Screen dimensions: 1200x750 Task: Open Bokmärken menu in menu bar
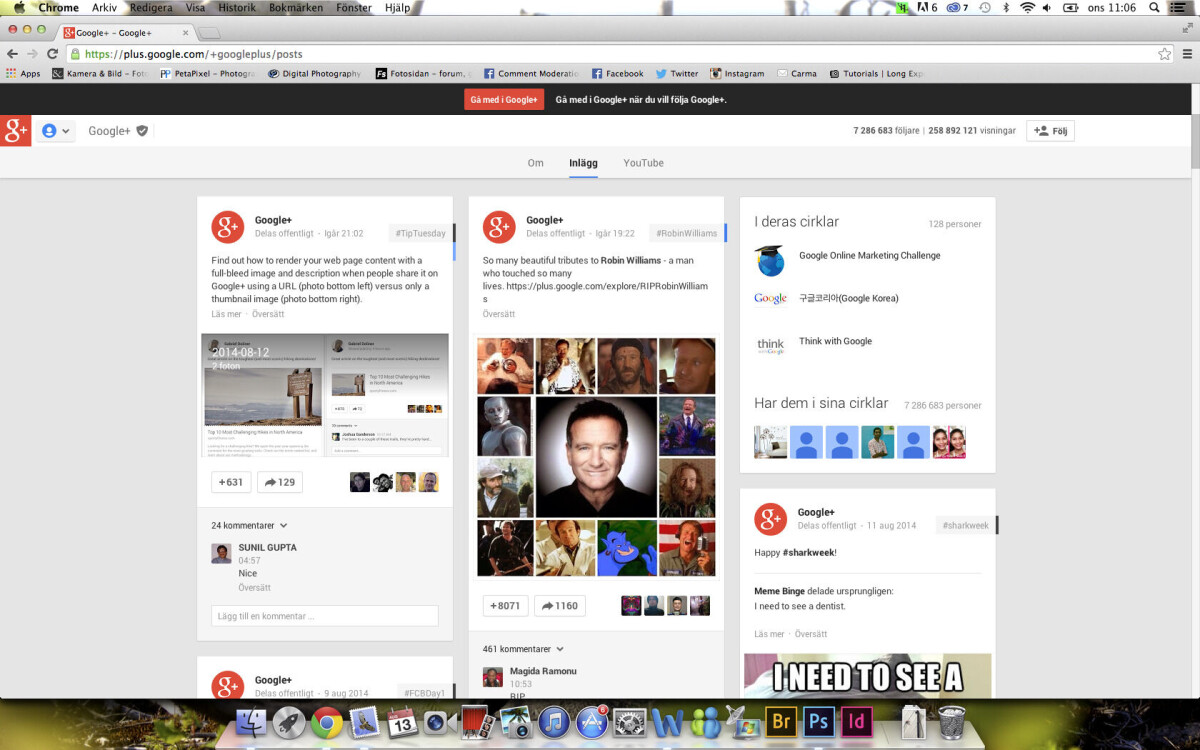pos(297,7)
